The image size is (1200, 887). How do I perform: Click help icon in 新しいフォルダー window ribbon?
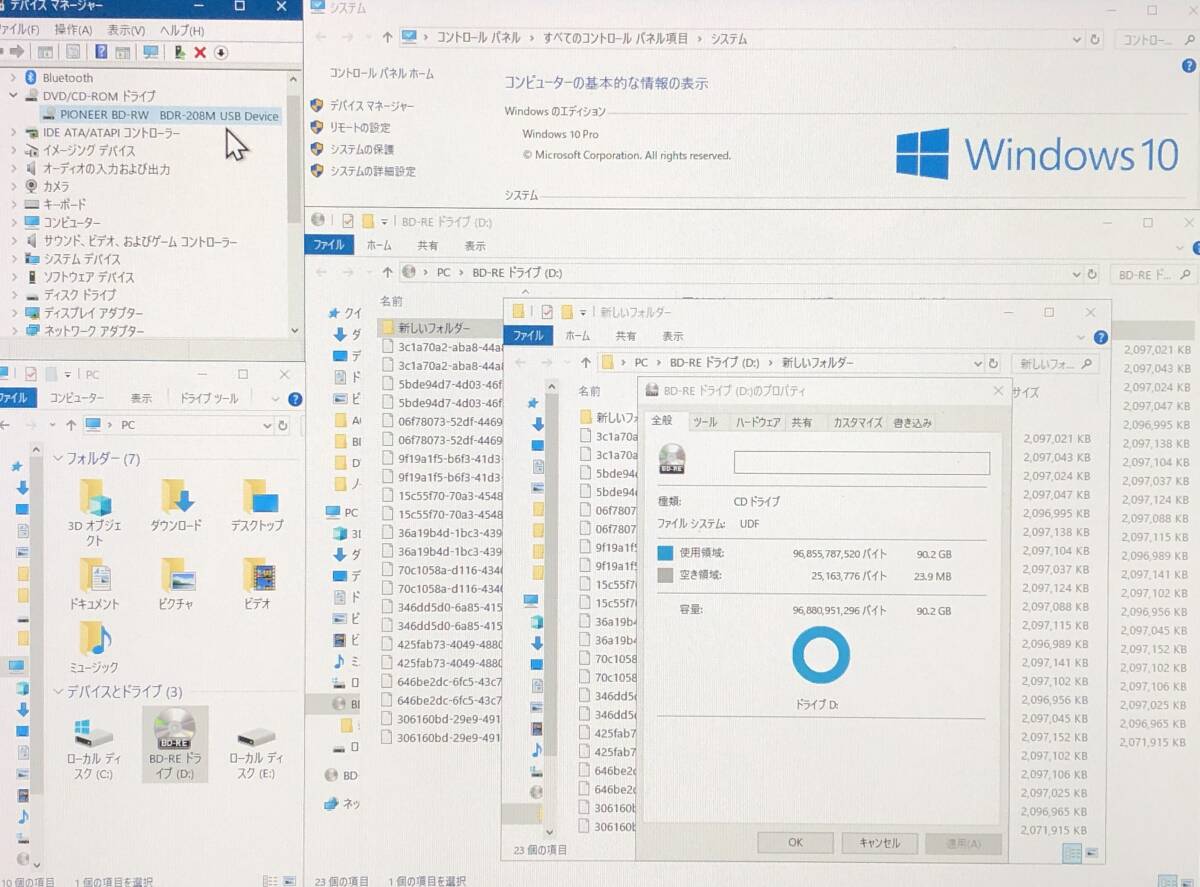click(1100, 338)
